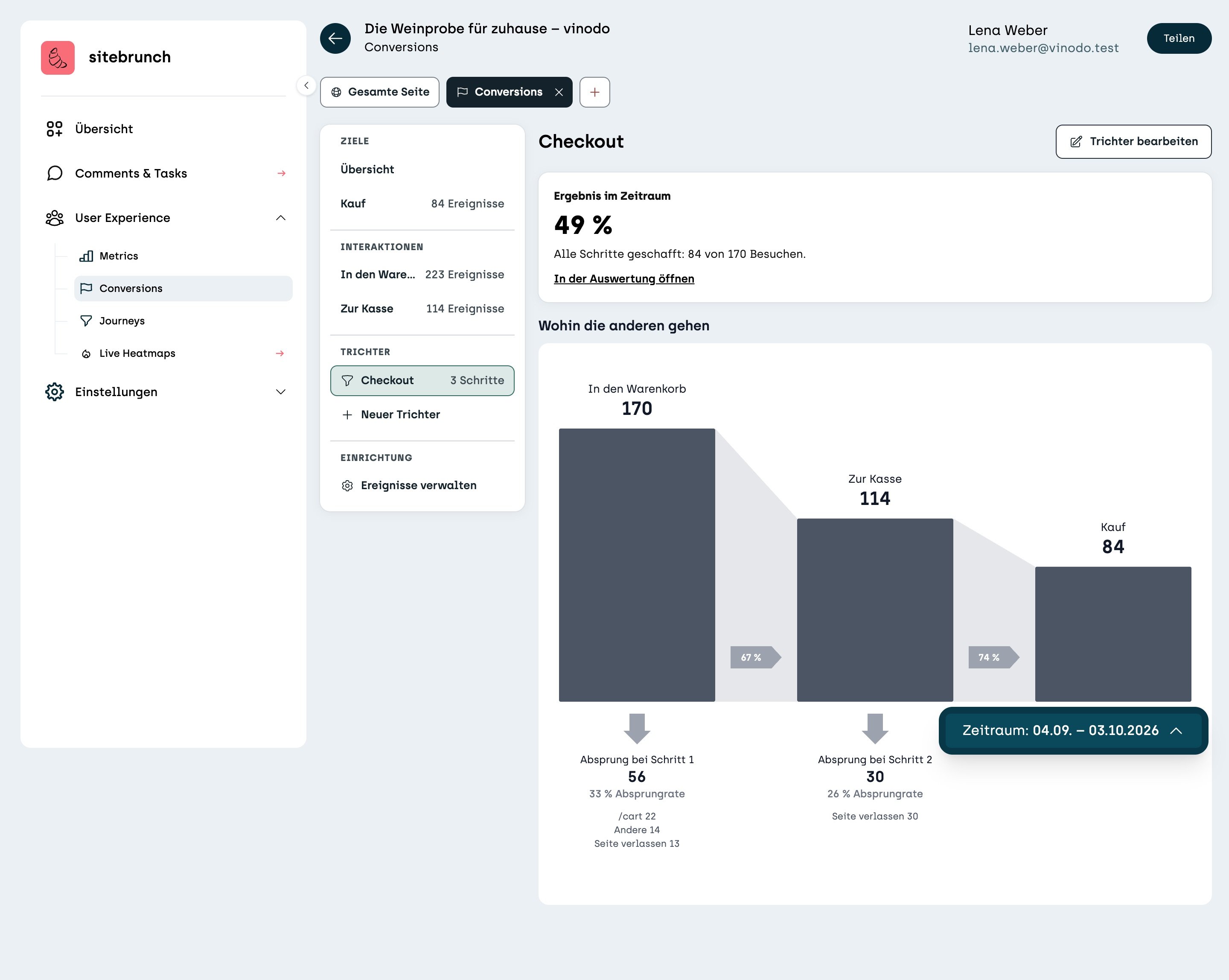1229x980 pixels.
Task: Click the Einstellungen gear icon
Action: [55, 392]
